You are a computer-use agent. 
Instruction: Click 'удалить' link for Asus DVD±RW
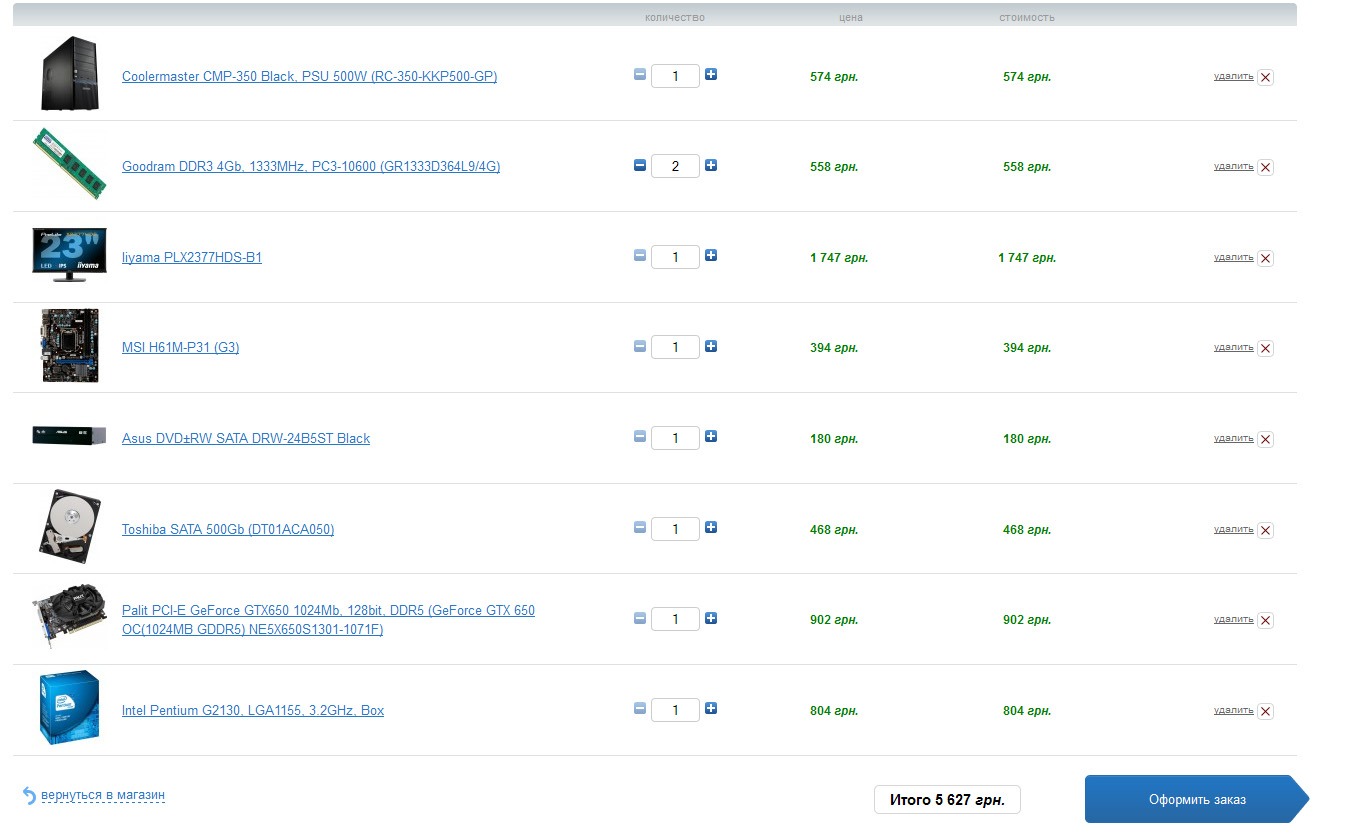point(1233,438)
